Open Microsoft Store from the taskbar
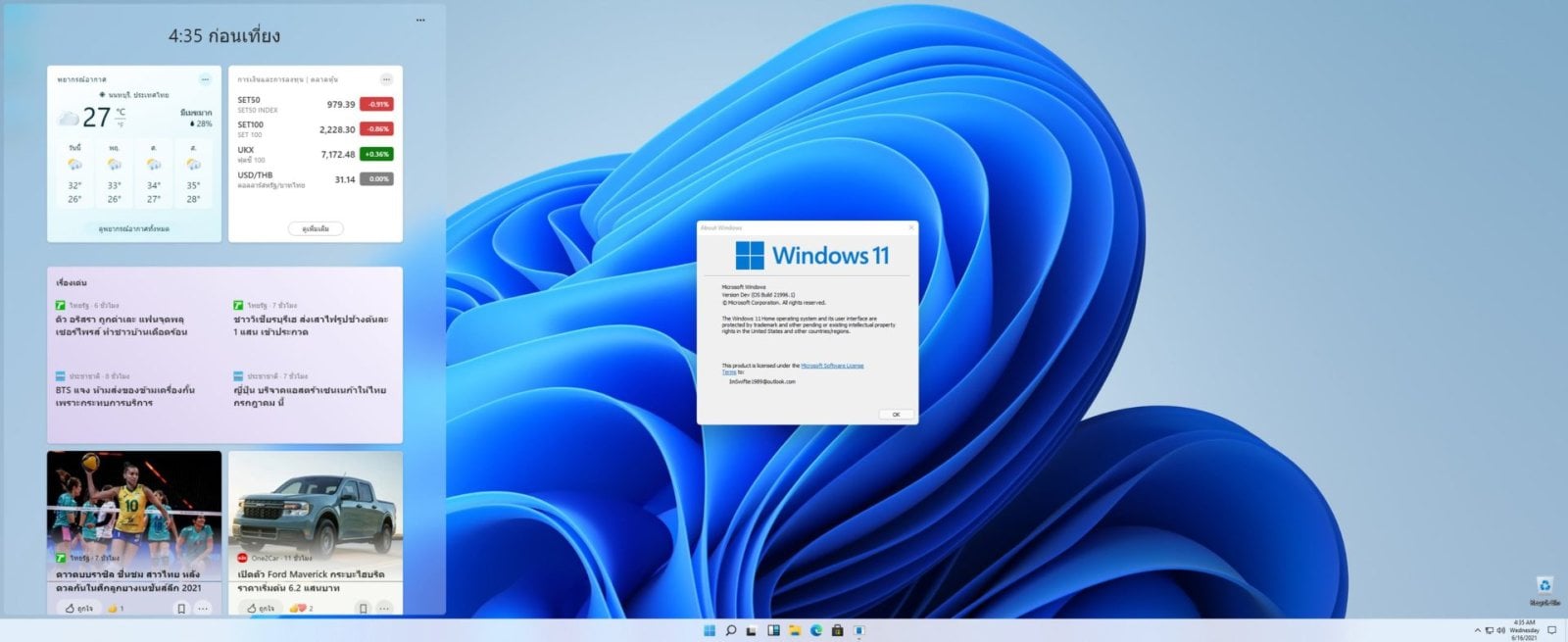 [x=837, y=630]
